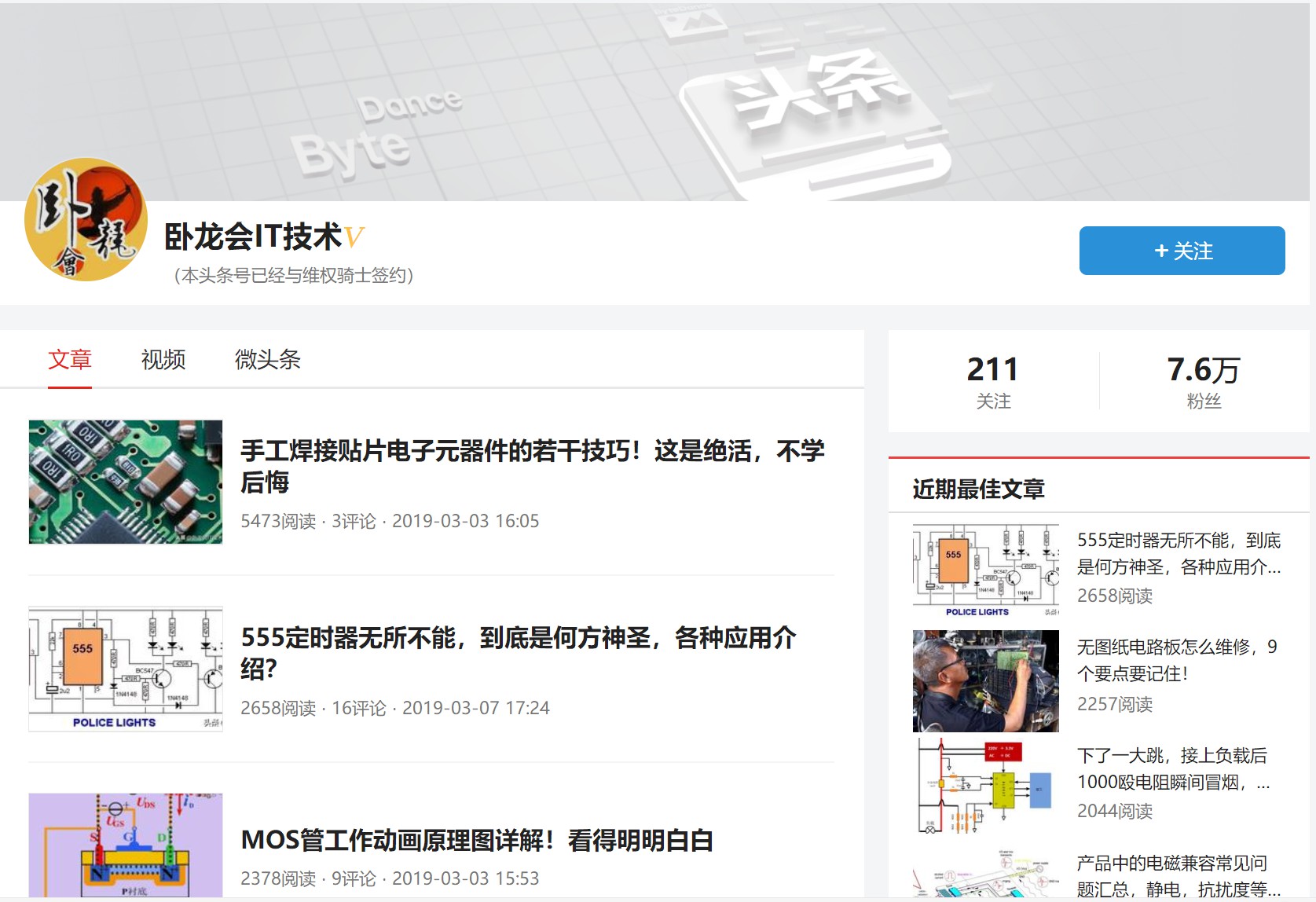View the 7.6万 粉丝 followers count
This screenshot has width=1316, height=902.
coord(1204,381)
